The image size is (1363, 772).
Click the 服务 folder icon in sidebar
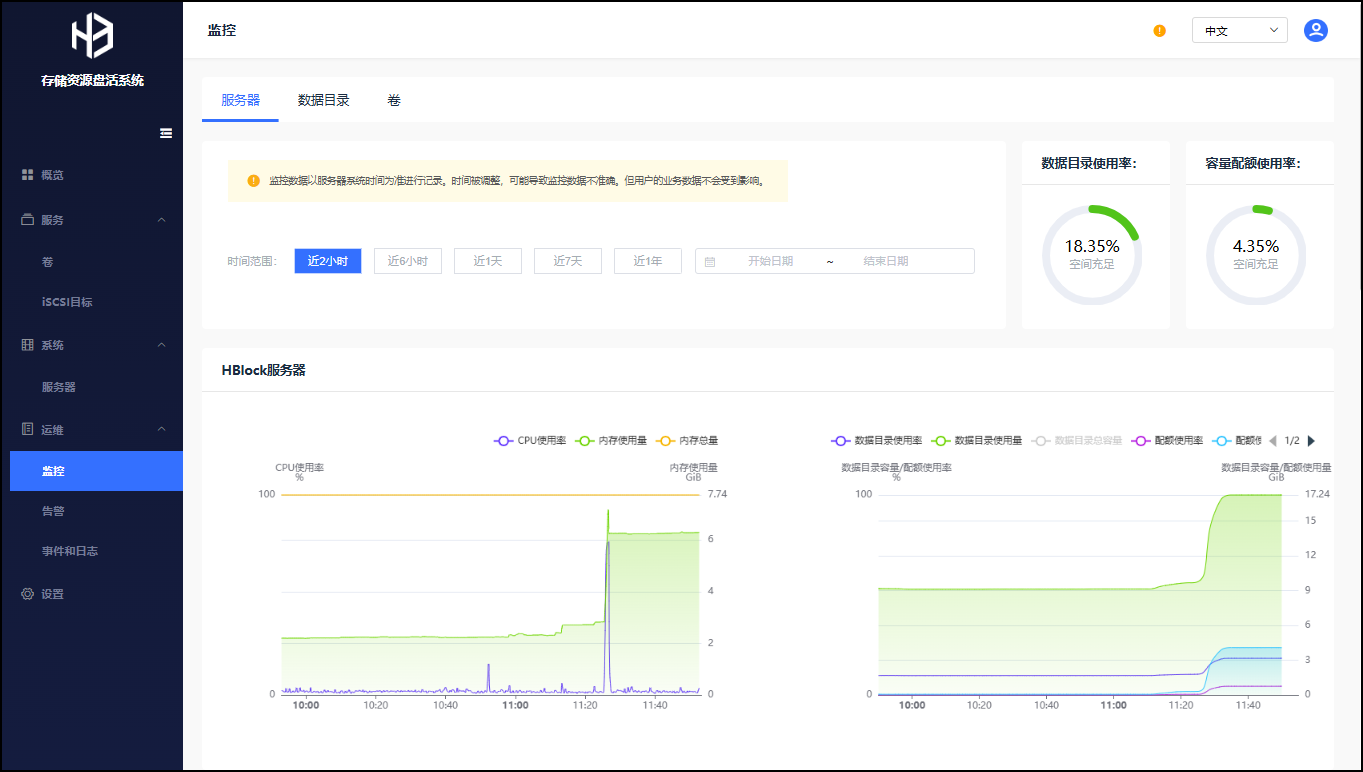tap(28, 220)
